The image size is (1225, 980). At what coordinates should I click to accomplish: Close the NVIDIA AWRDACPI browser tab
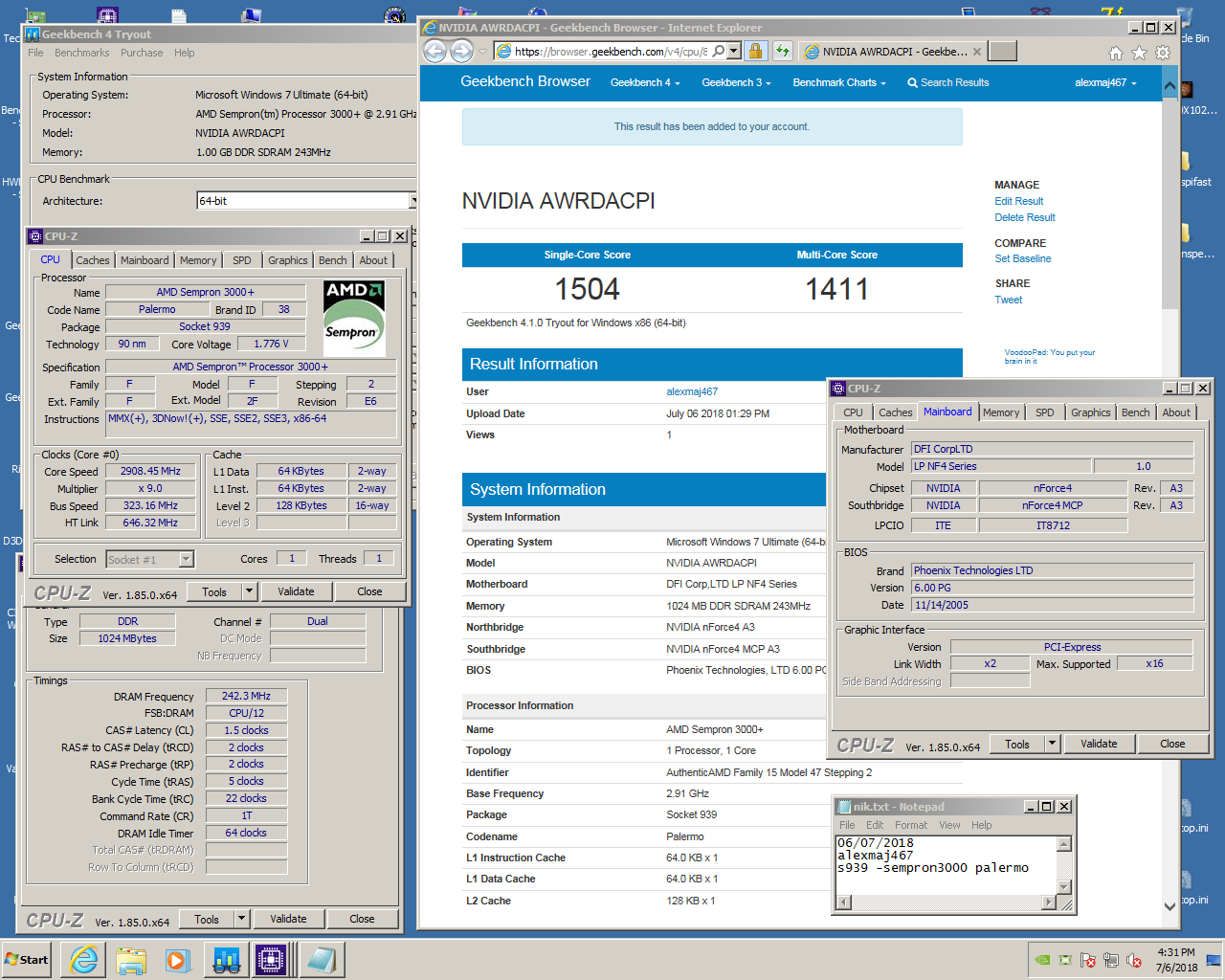(977, 52)
